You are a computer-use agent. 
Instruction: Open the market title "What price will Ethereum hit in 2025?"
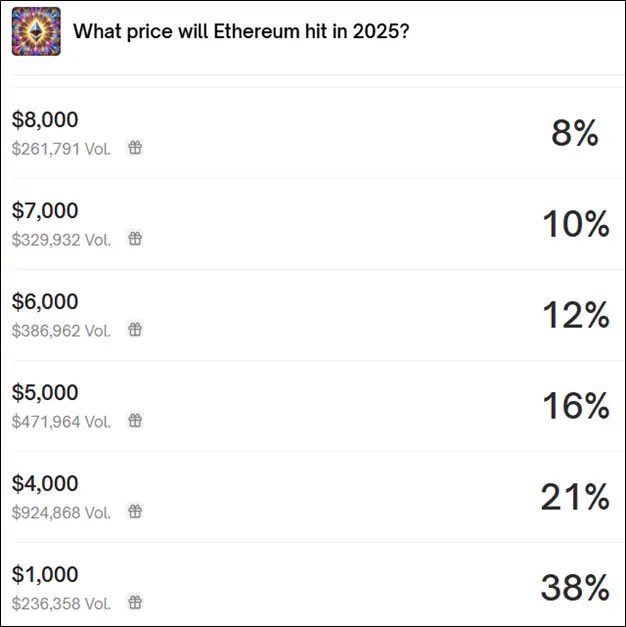tap(241, 32)
